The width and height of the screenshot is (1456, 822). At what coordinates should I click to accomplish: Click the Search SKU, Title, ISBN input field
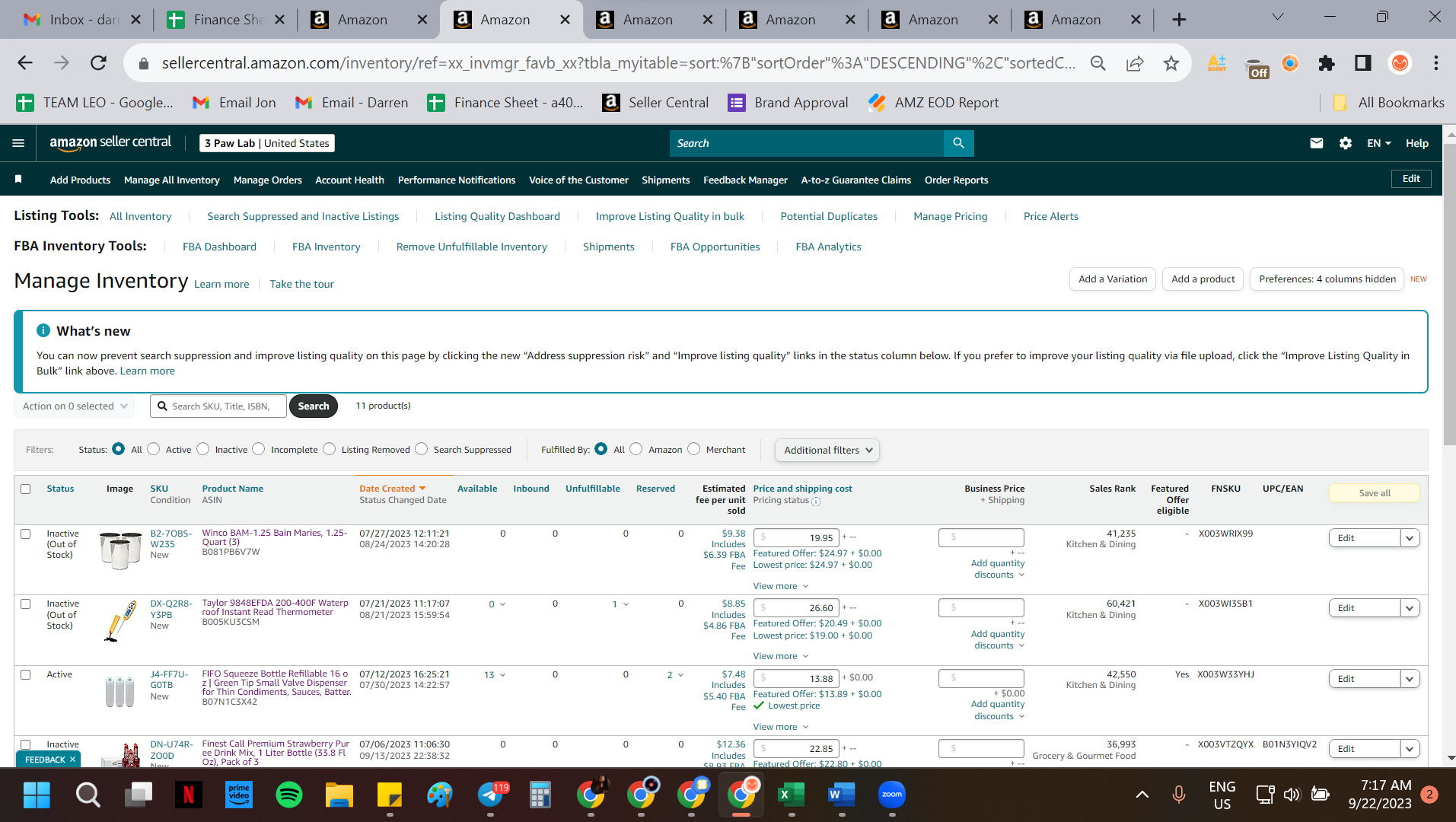tap(218, 406)
